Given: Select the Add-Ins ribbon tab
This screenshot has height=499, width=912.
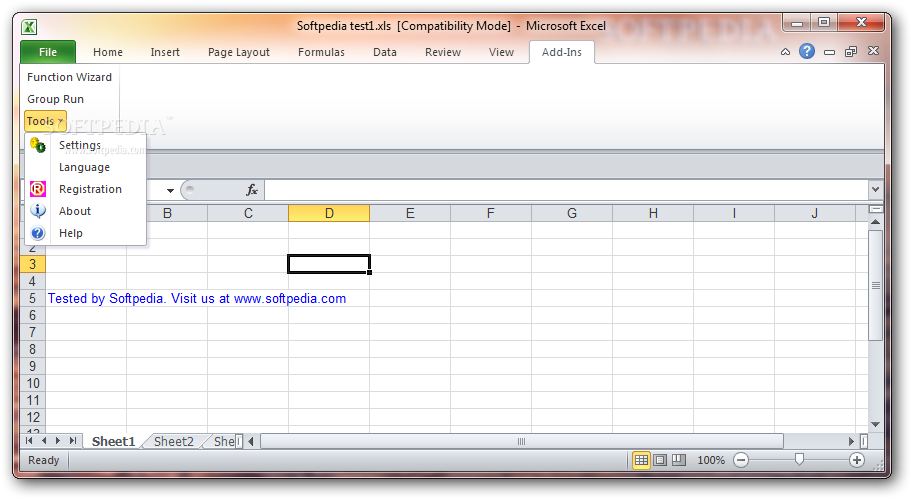Looking at the screenshot, I should tap(561, 52).
